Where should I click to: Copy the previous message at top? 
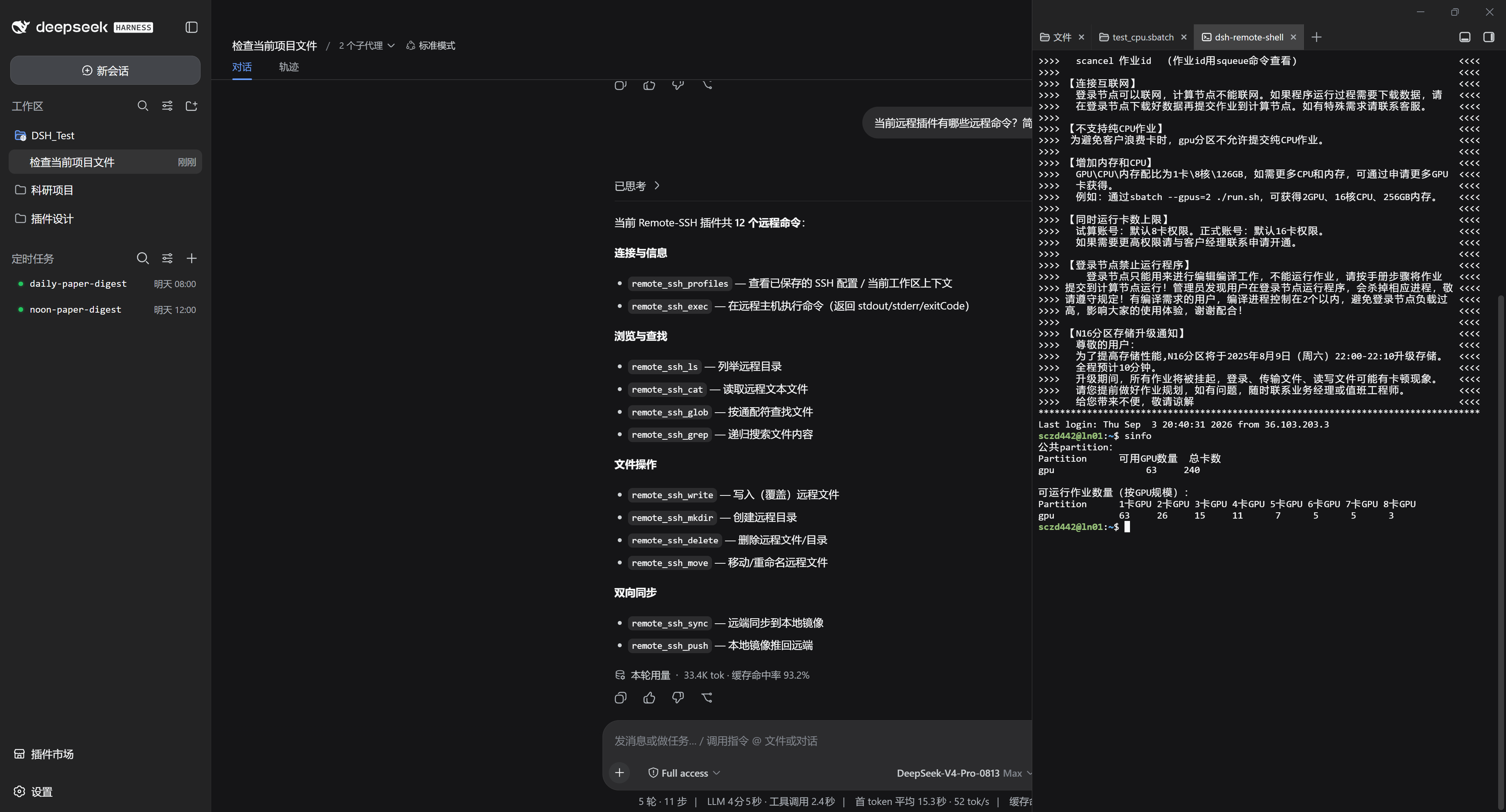620,85
